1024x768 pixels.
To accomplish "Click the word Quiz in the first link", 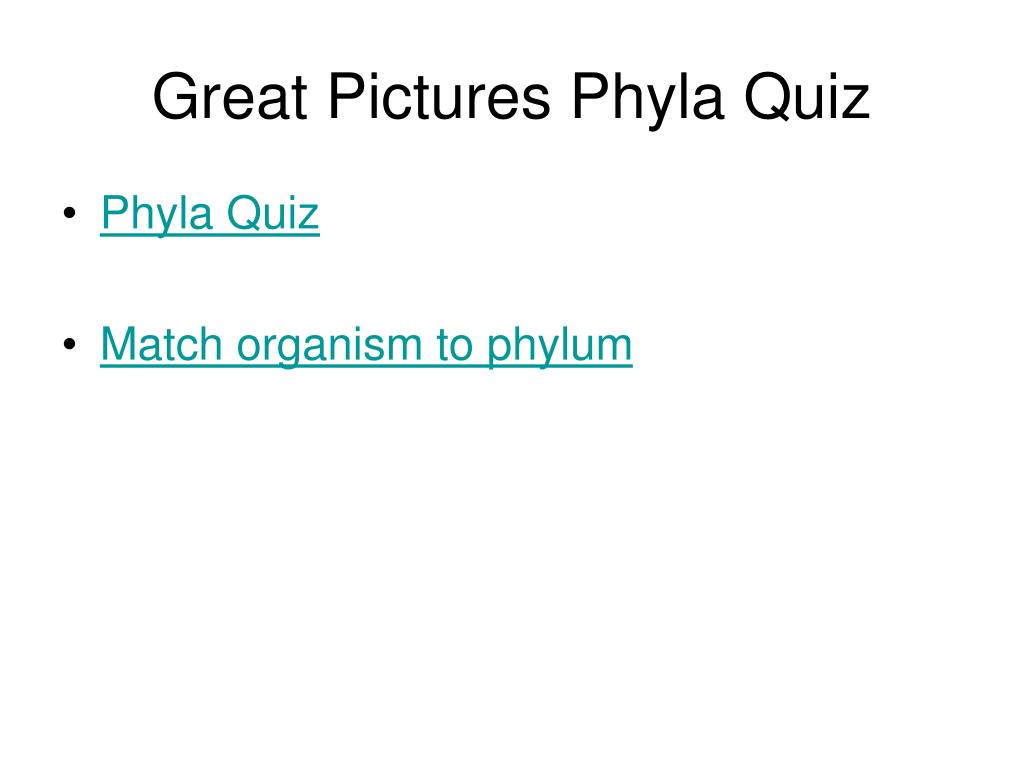I will coord(273,212).
